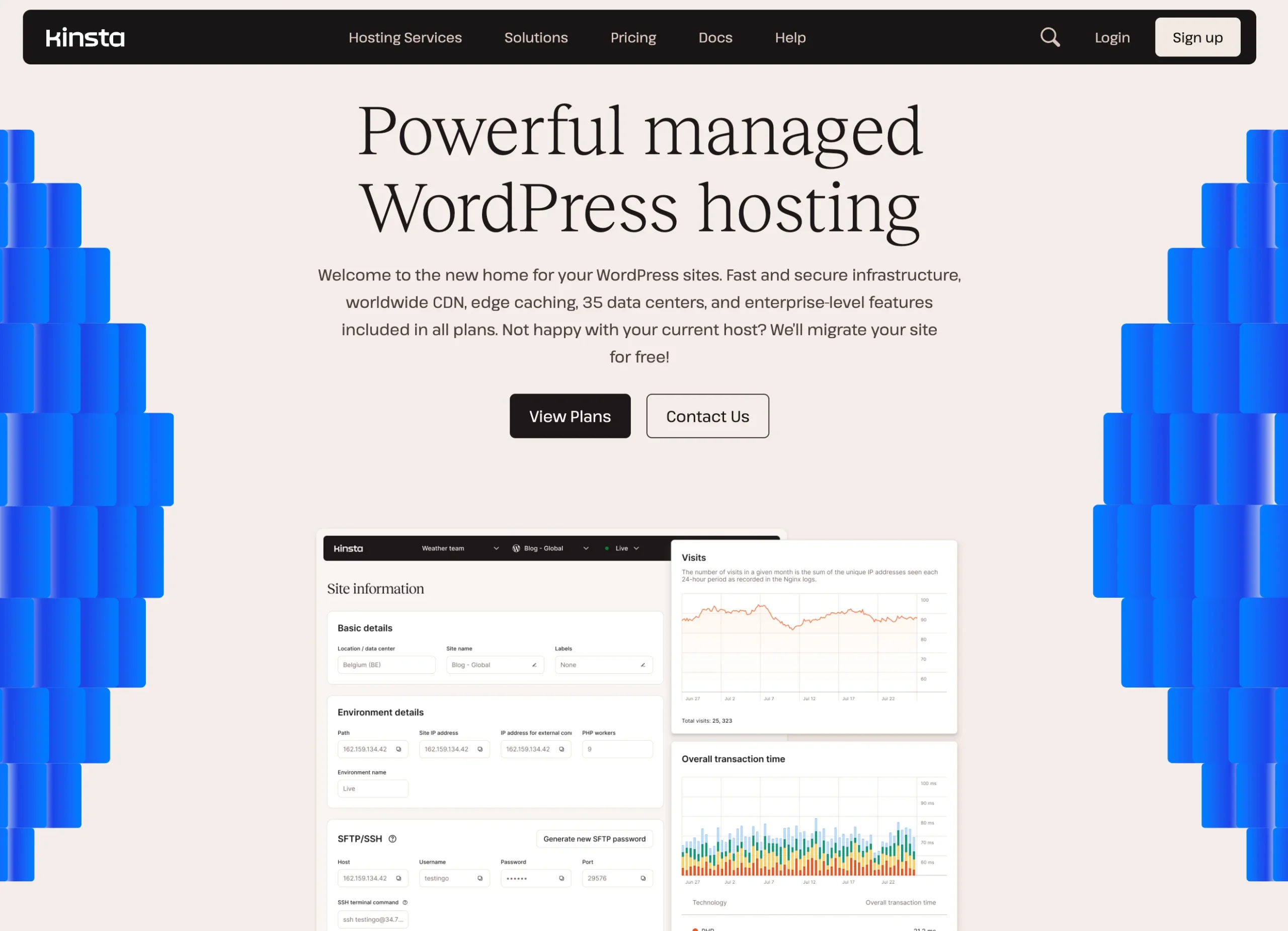Image resolution: width=1288 pixels, height=931 pixels.
Task: Click the SSH terminal command field
Action: 372,919
